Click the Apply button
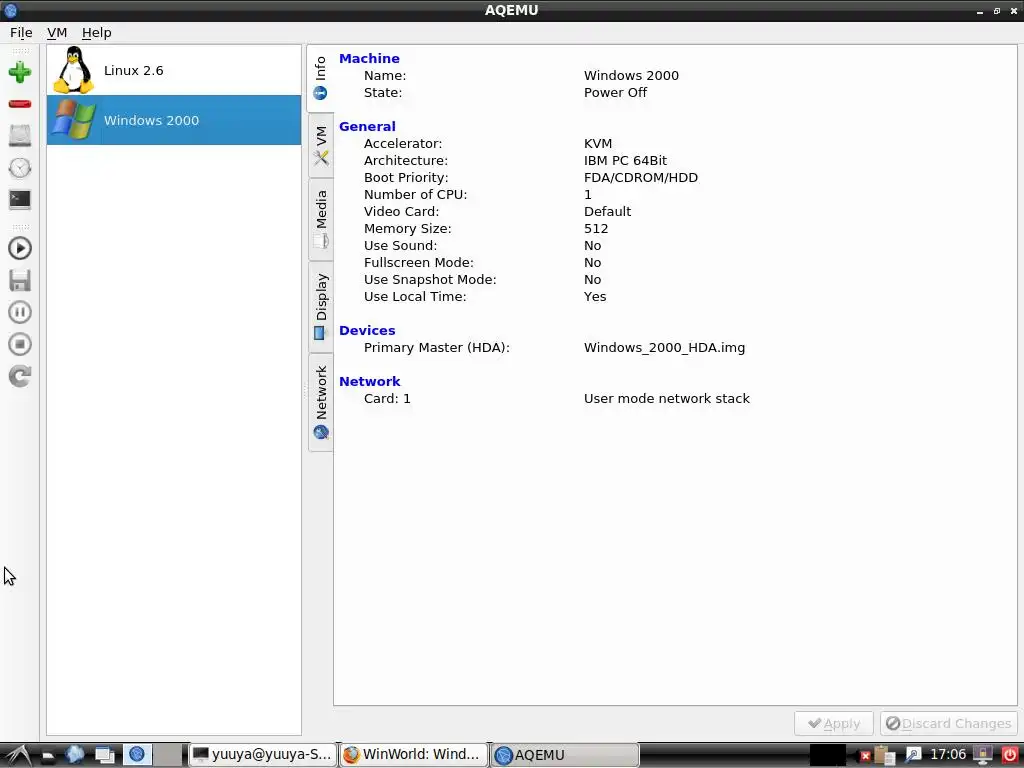1024x768 pixels. coord(833,724)
